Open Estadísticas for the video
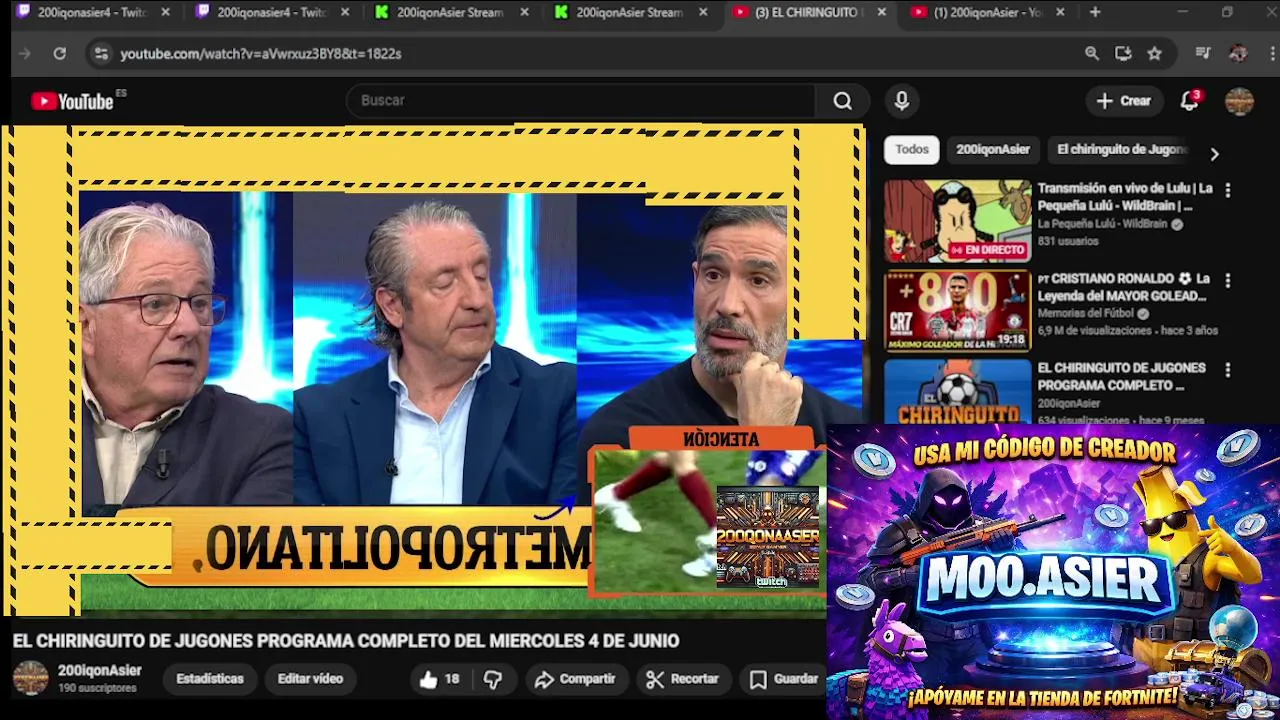The width and height of the screenshot is (1280, 720). coord(210,679)
